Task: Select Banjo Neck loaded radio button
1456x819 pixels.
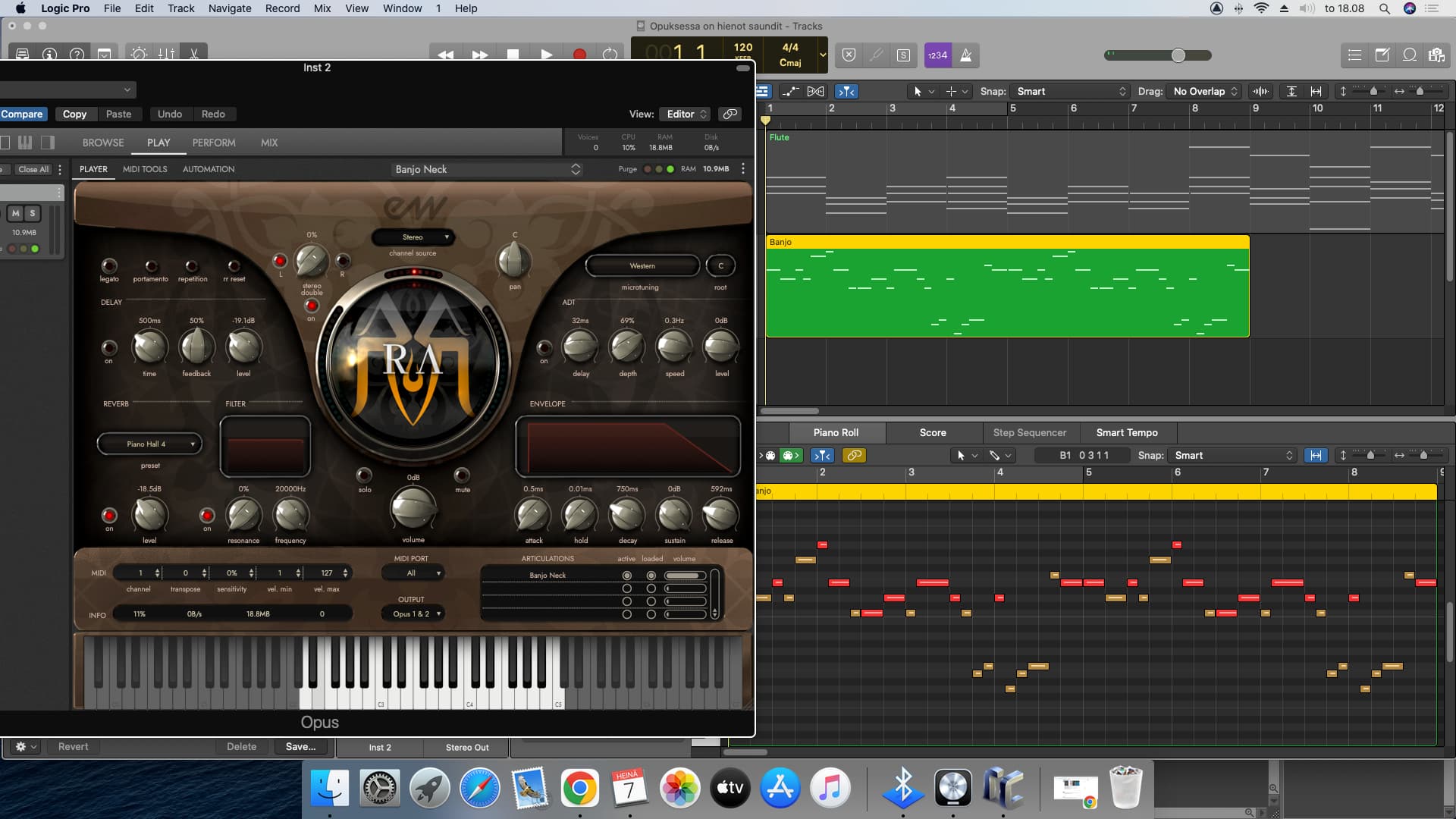Action: click(651, 576)
